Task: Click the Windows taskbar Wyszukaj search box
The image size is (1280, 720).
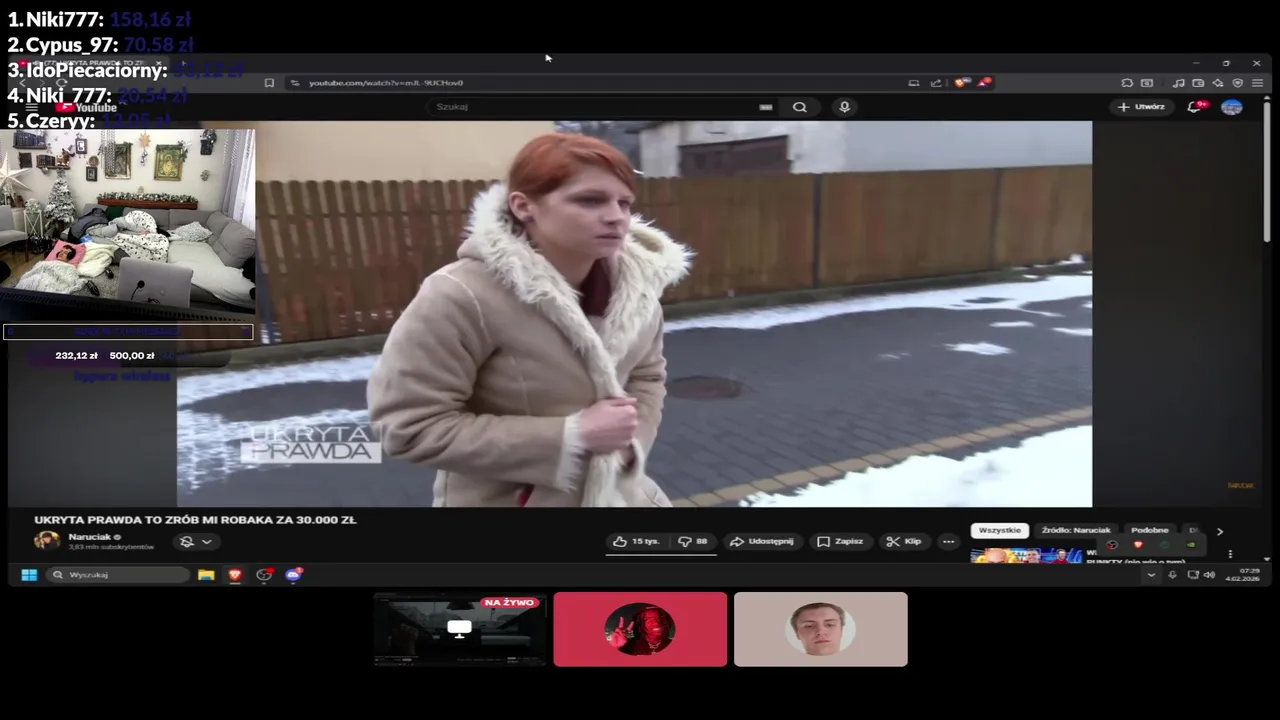Action: (x=118, y=574)
